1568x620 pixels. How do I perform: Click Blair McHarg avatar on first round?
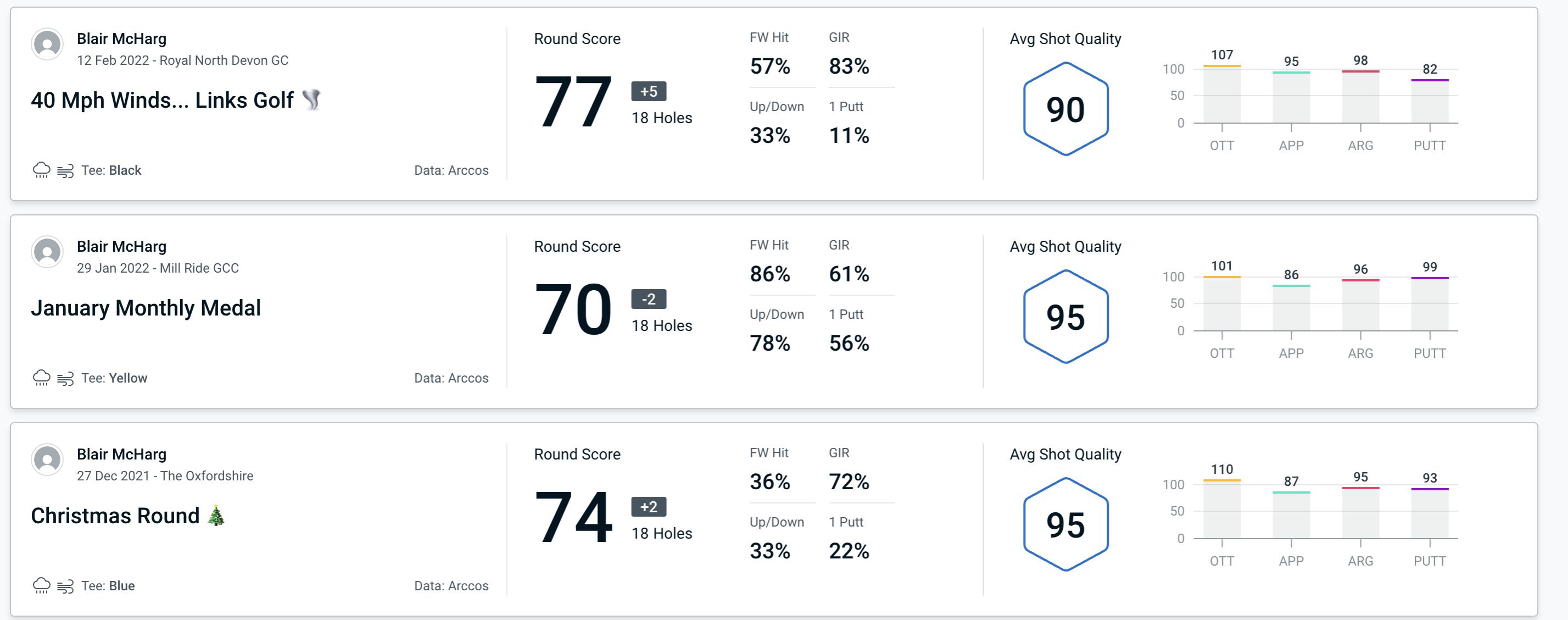click(x=48, y=46)
